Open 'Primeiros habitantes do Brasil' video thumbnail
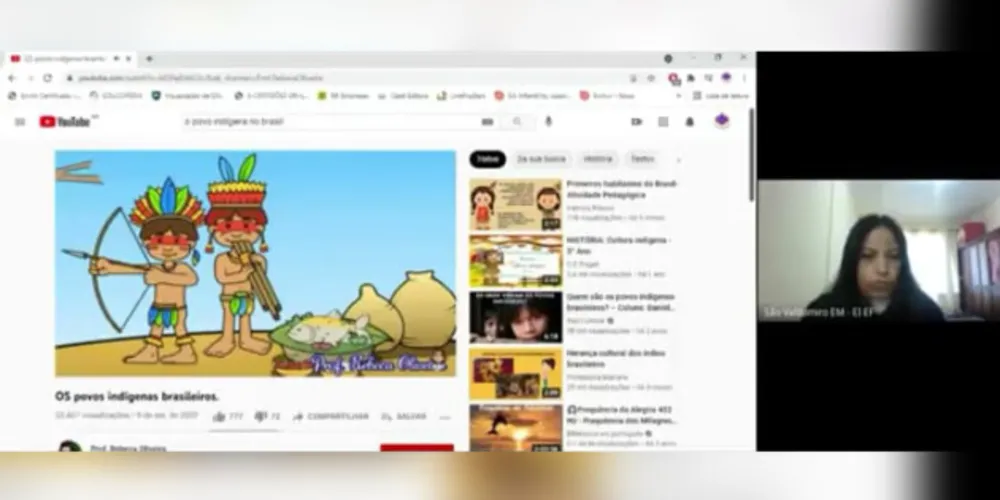The image size is (1000, 500). (x=516, y=205)
